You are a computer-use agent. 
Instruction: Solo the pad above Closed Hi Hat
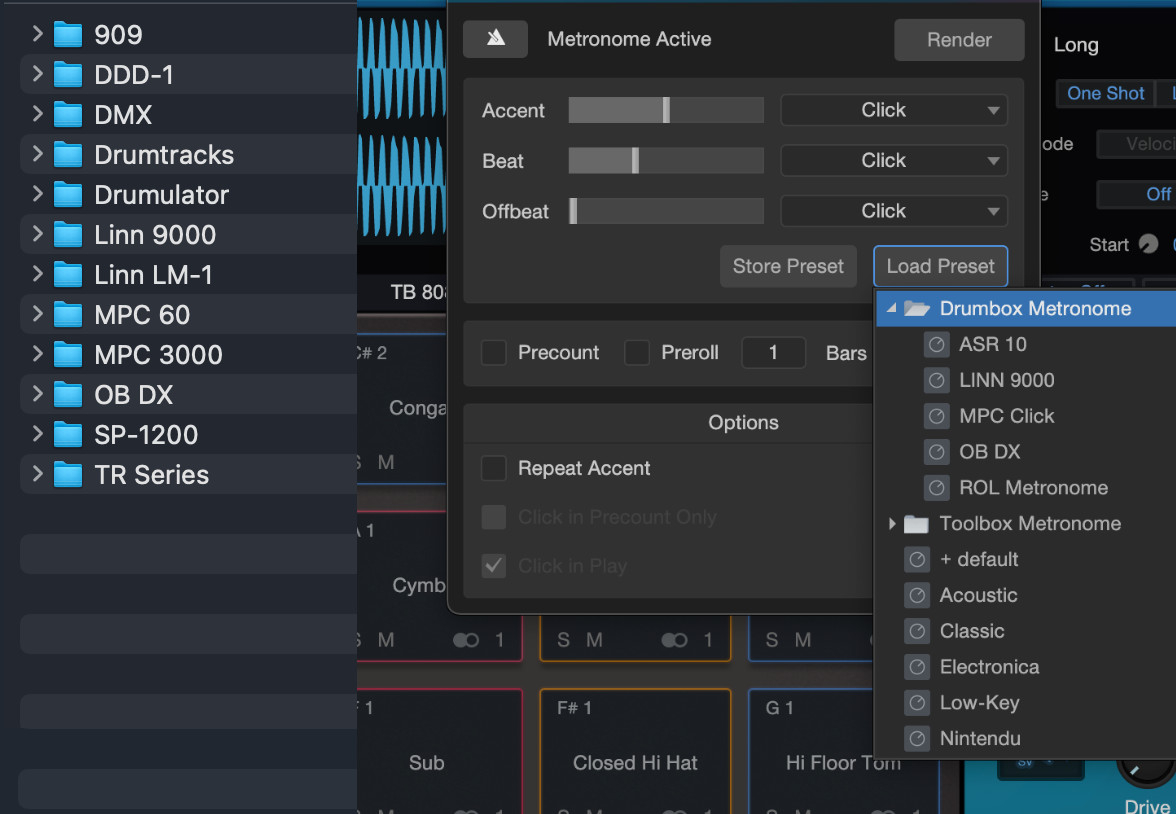pyautogui.click(x=563, y=640)
